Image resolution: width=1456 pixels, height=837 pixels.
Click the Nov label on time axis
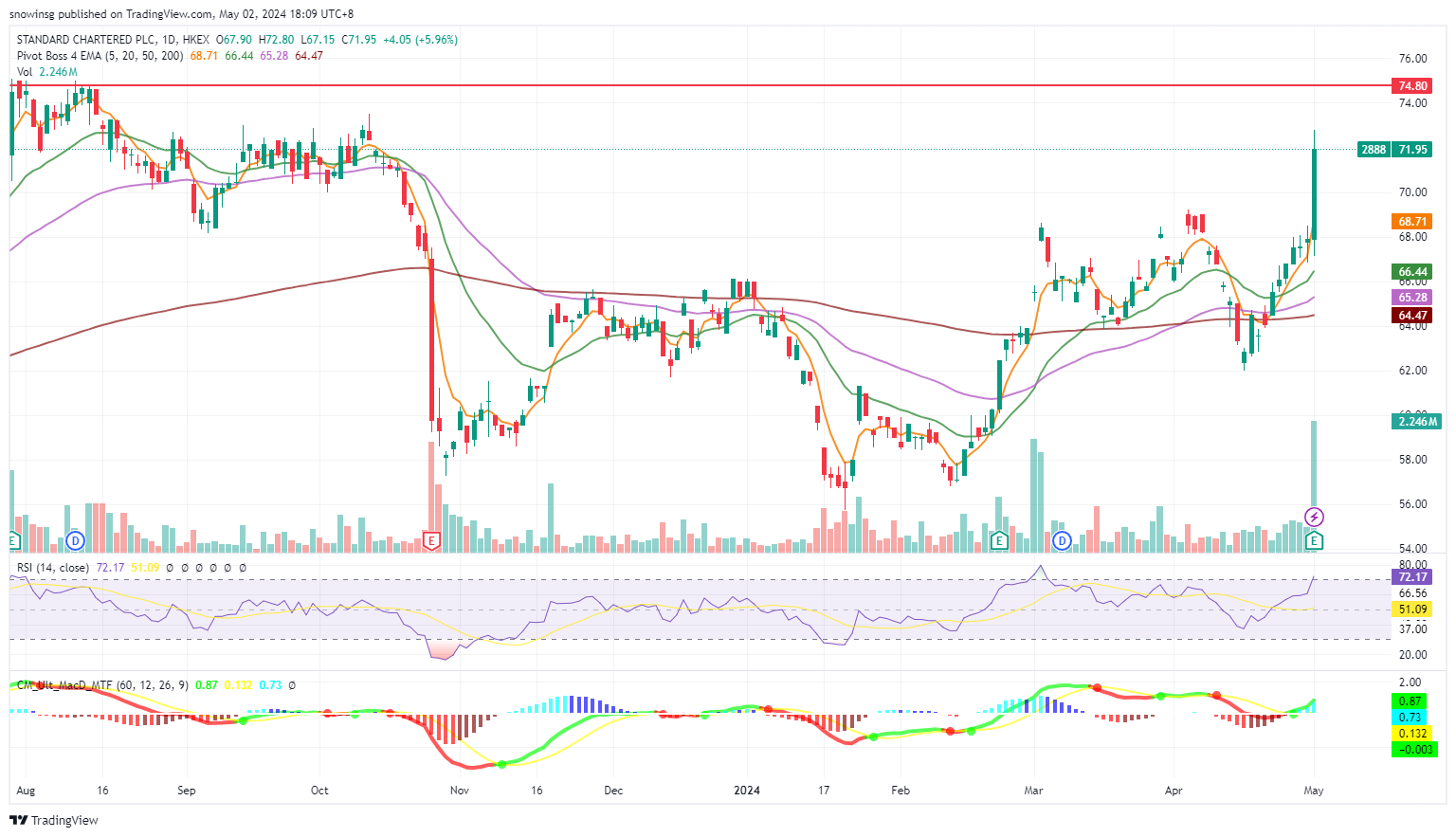tap(460, 791)
